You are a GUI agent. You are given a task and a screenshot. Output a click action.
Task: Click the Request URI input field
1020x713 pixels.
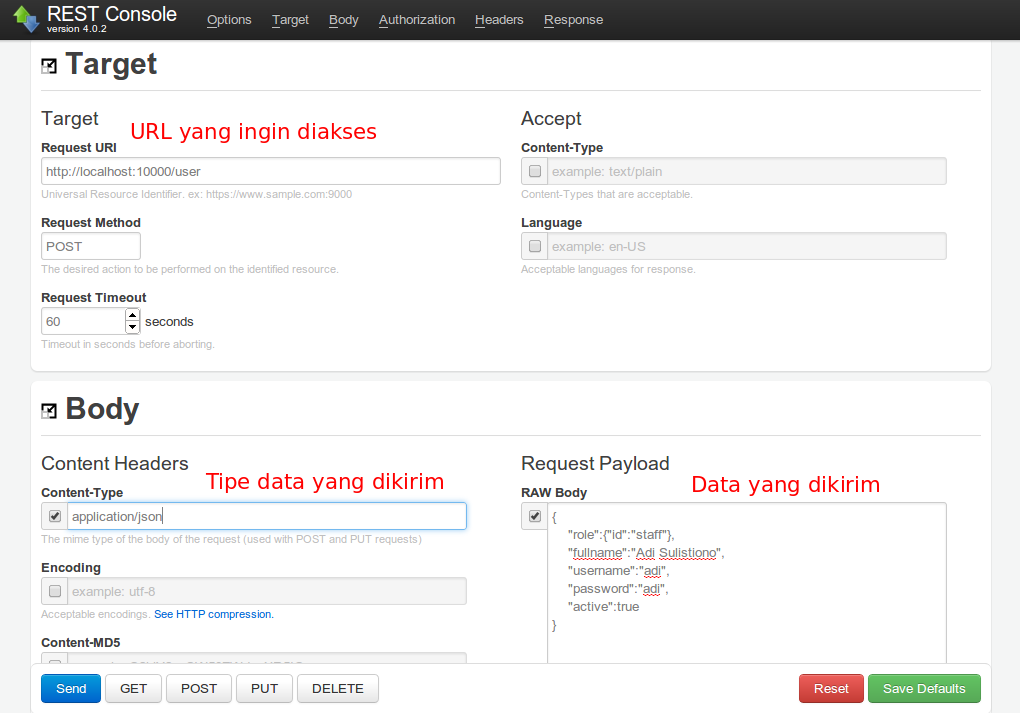(x=270, y=171)
